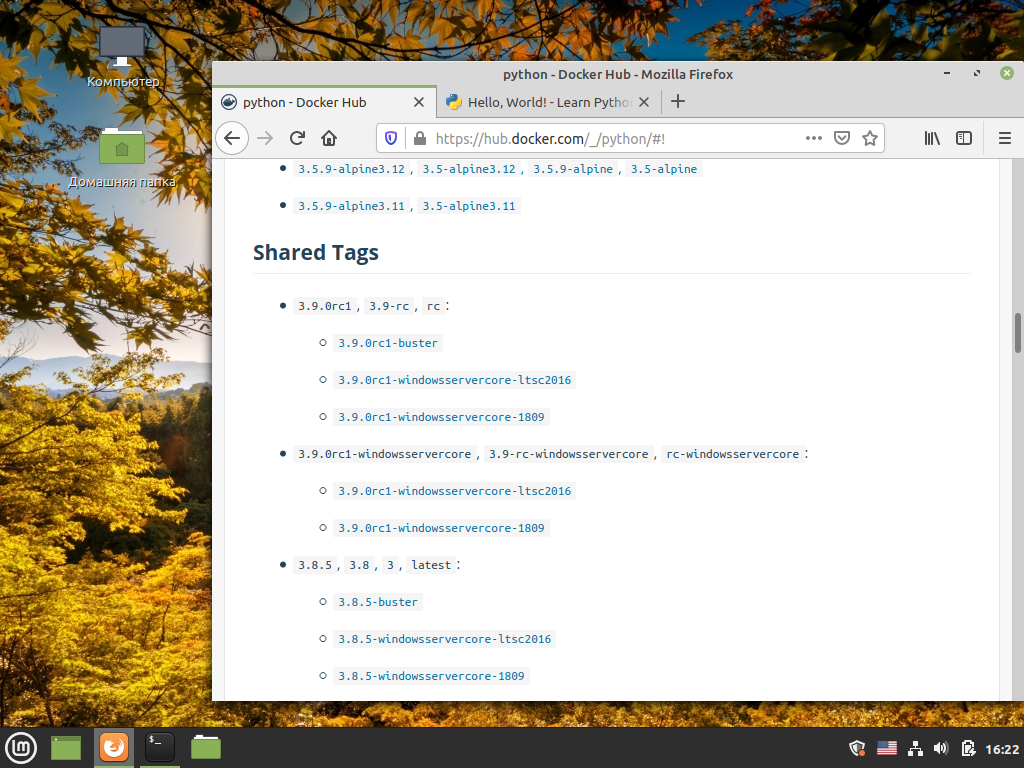
Task: Click the 16:22 clock
Action: 1002,749
